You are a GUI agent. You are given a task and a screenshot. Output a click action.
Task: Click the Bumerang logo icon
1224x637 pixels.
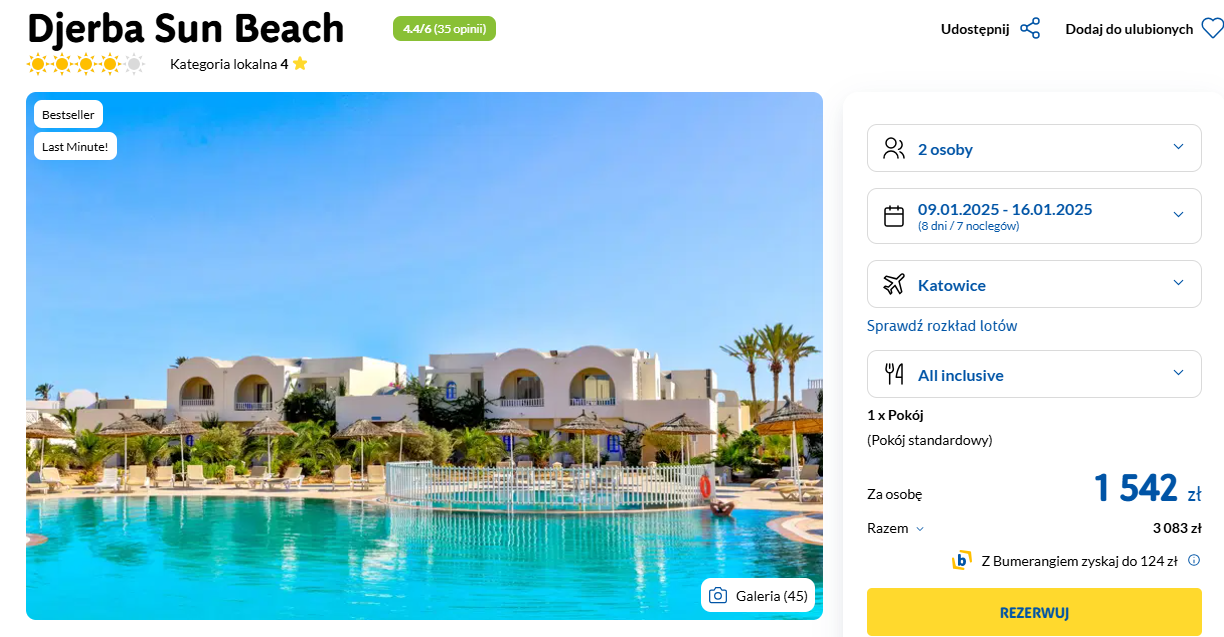tap(962, 561)
